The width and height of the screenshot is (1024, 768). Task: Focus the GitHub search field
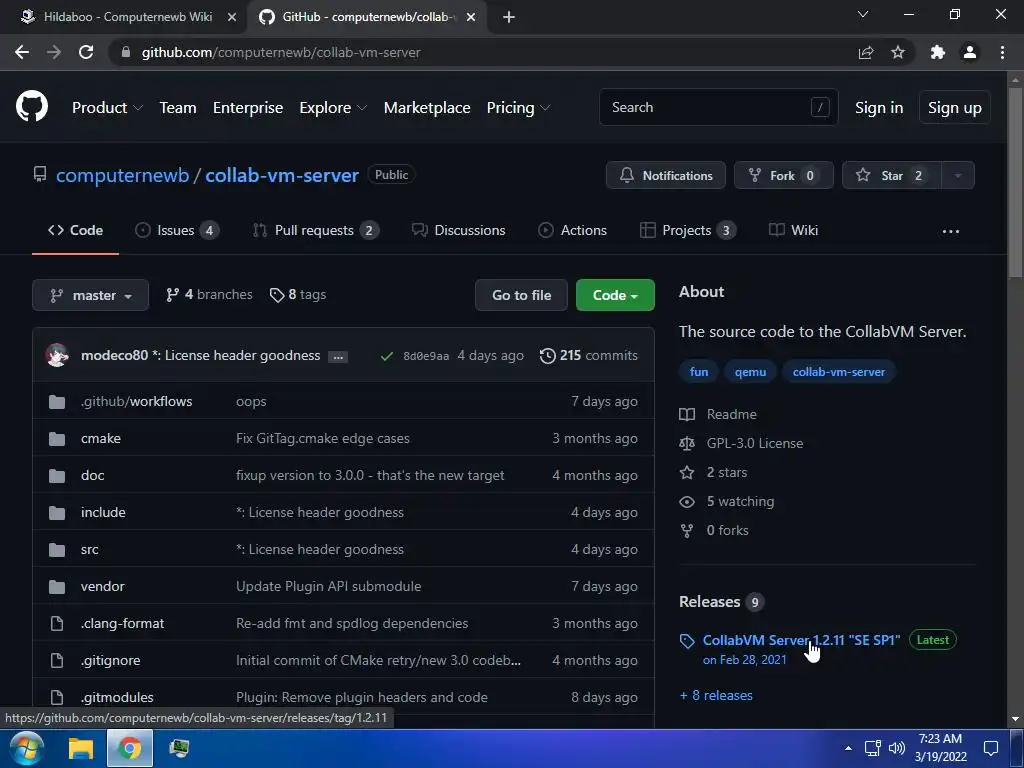718,107
